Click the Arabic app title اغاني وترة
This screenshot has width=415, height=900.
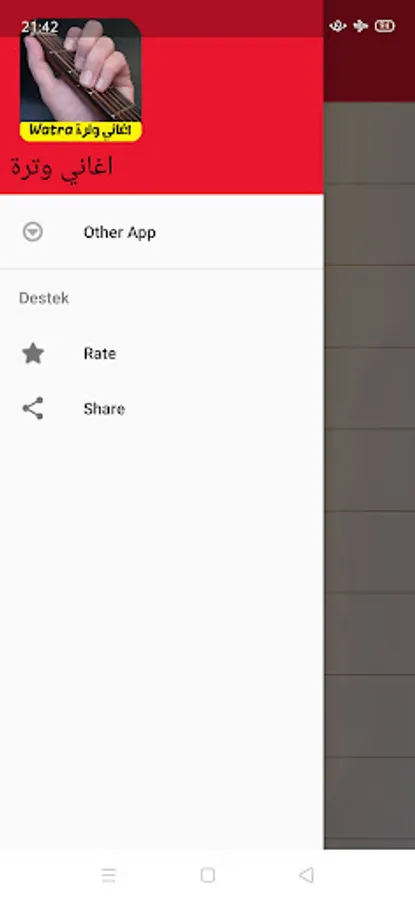pyautogui.click(x=61, y=166)
